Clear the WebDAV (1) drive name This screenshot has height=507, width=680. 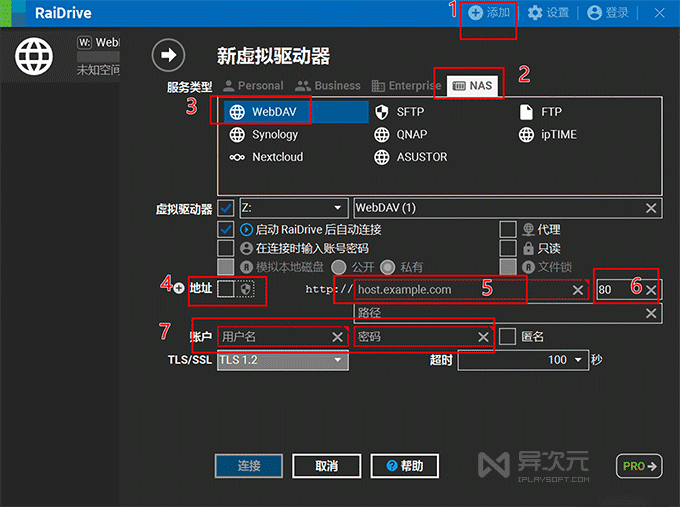pos(651,208)
